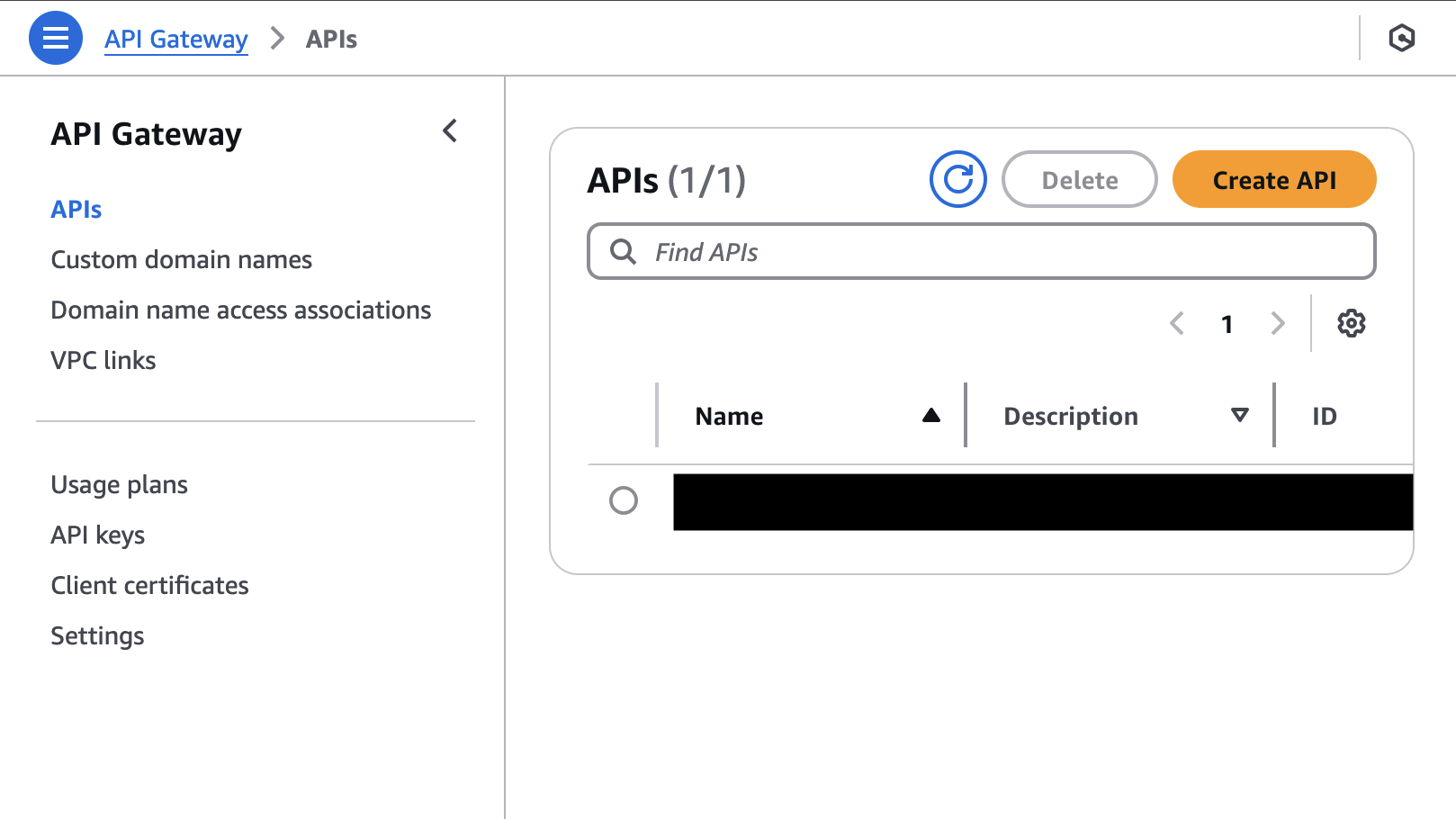Select the API row radio button

(x=623, y=500)
